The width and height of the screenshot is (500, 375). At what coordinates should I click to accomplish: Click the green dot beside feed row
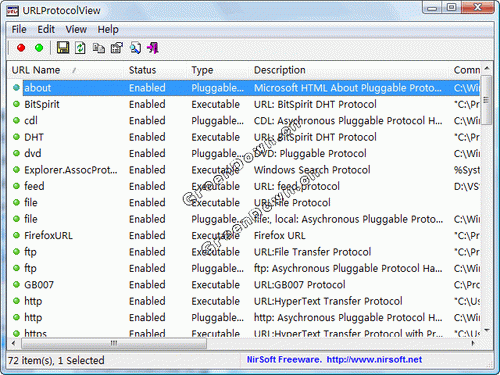[x=16, y=186]
